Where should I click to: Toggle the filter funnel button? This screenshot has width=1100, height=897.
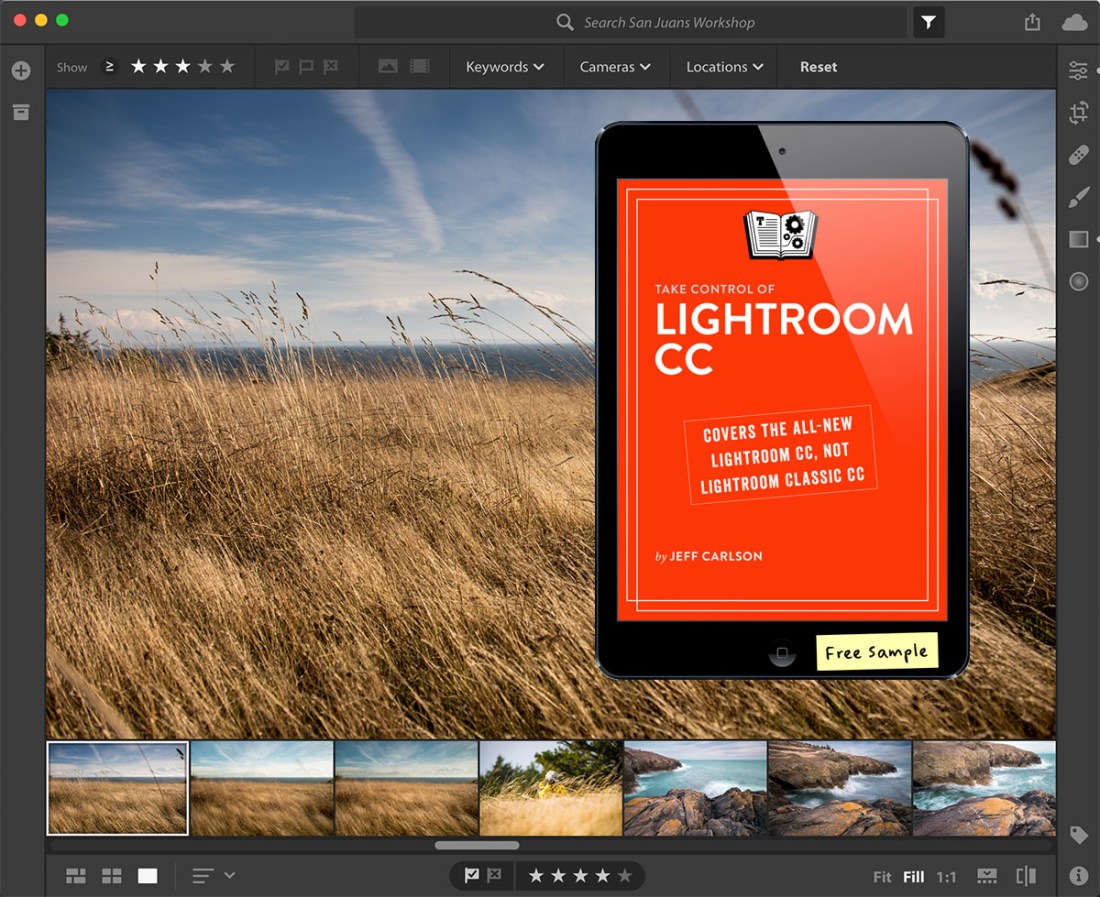pos(928,22)
